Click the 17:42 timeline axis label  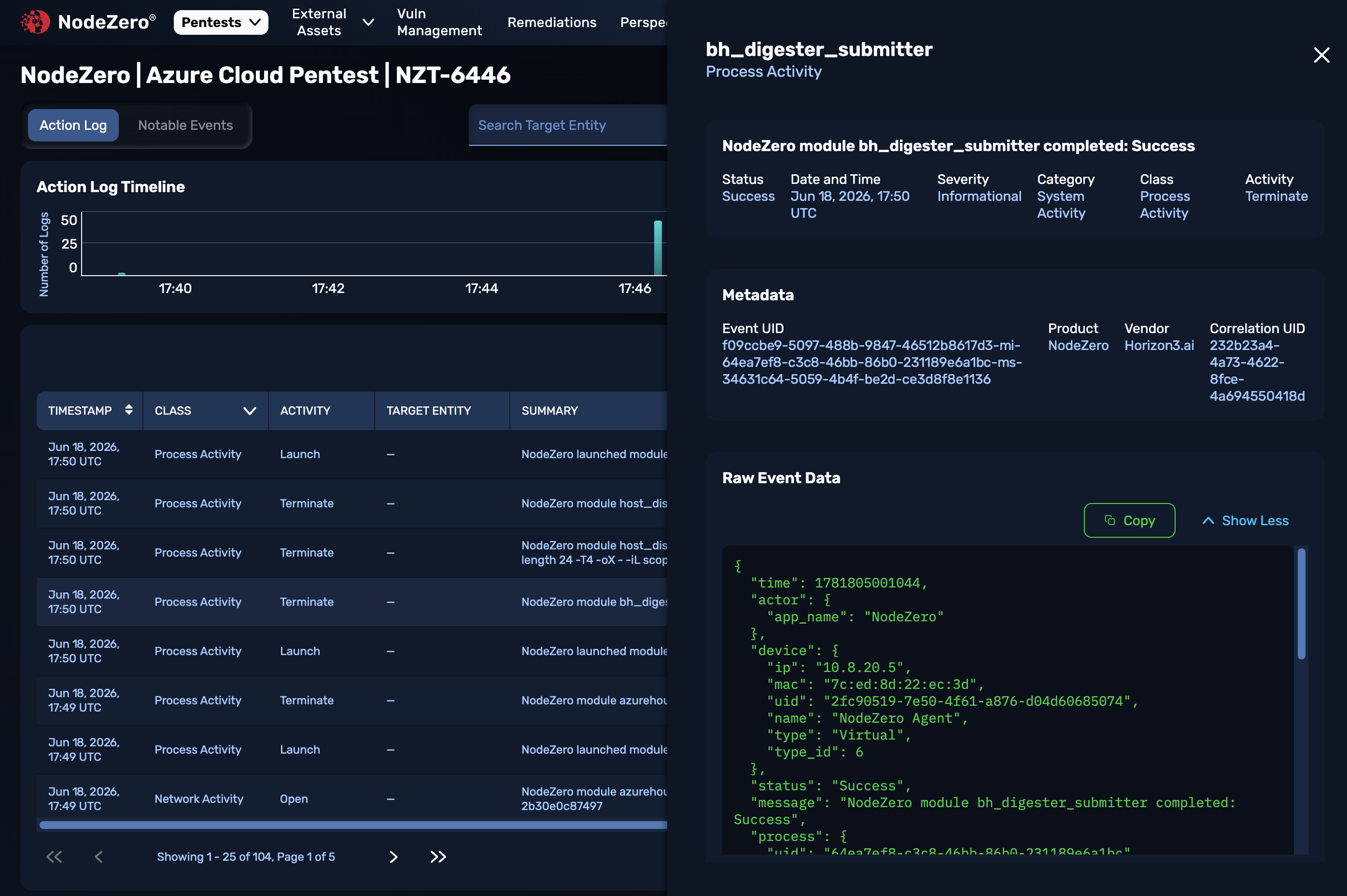[328, 289]
